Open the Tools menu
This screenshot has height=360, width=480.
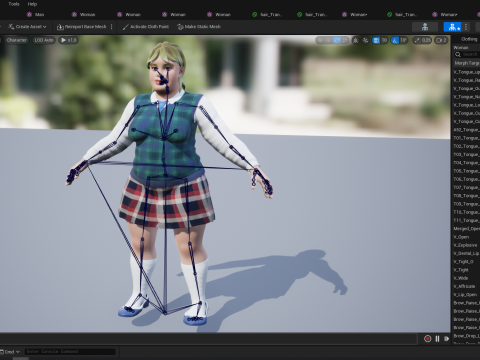(14, 4)
